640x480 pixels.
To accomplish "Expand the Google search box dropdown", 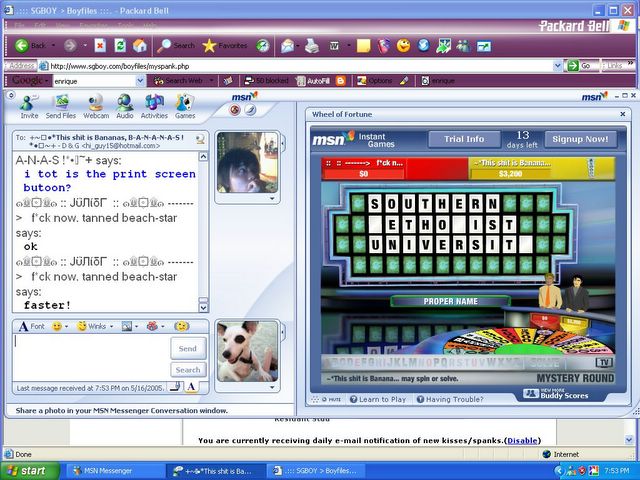I will click(x=140, y=81).
